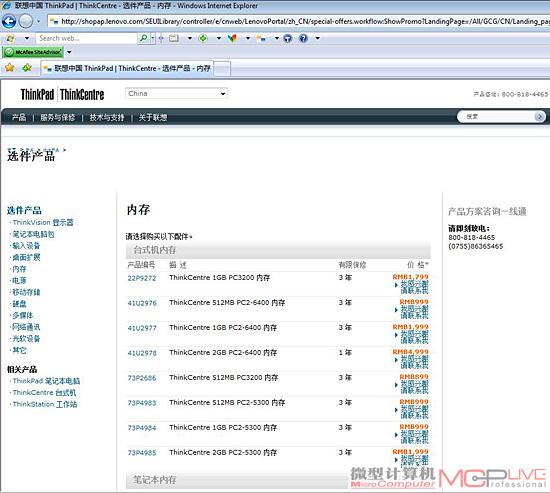Click the magnifier search button in toolbar

click(x=143, y=38)
